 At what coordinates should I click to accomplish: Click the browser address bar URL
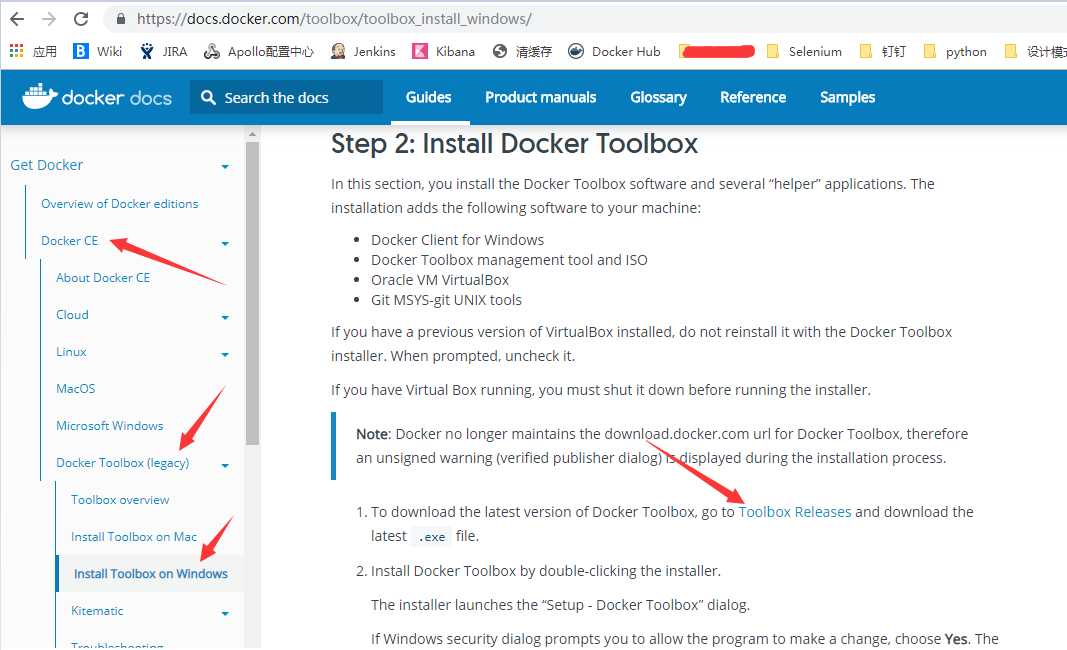(x=333, y=19)
